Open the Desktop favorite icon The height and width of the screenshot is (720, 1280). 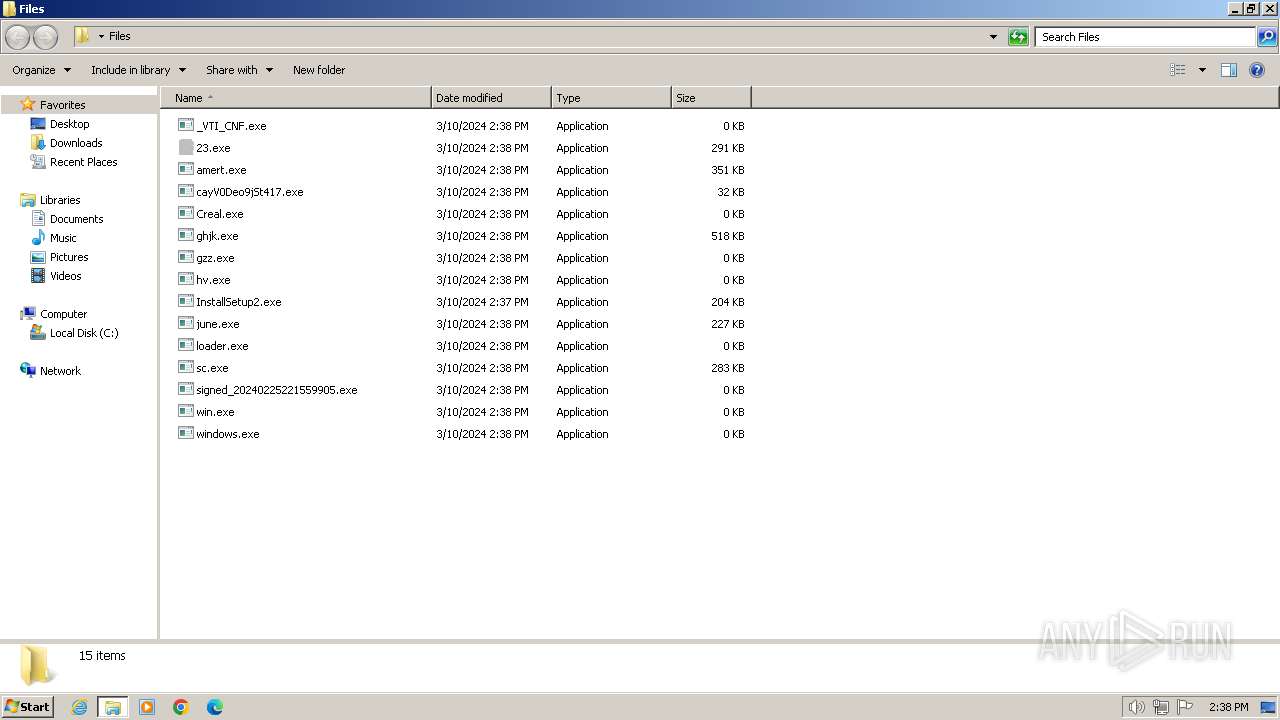click(38, 124)
